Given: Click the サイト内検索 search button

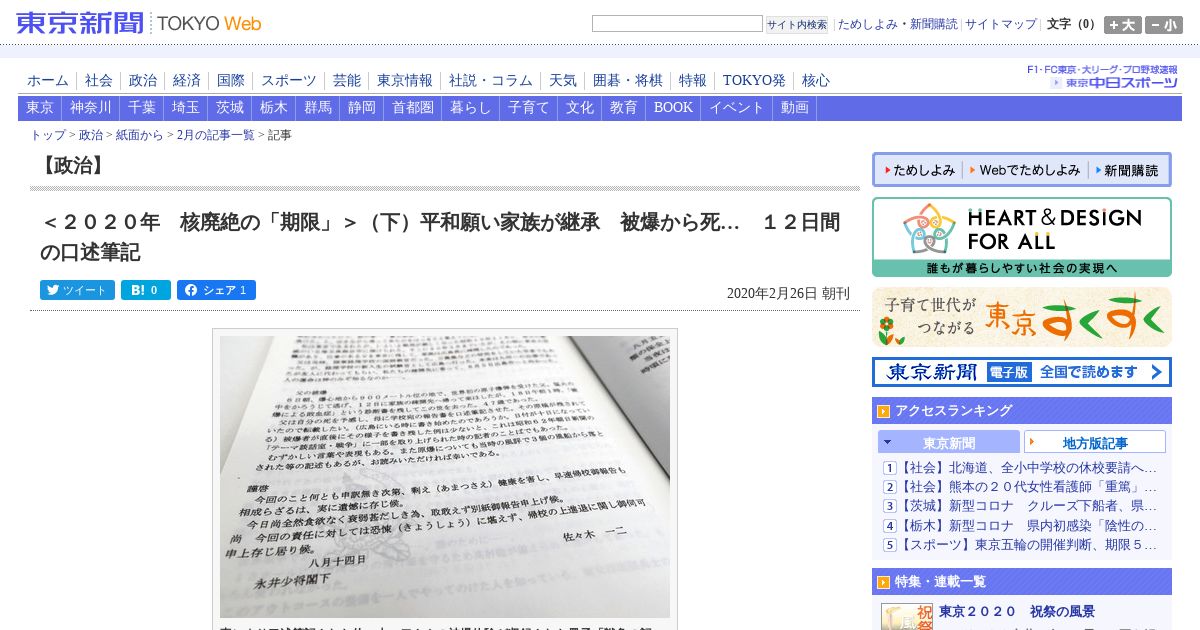Looking at the screenshot, I should [797, 24].
